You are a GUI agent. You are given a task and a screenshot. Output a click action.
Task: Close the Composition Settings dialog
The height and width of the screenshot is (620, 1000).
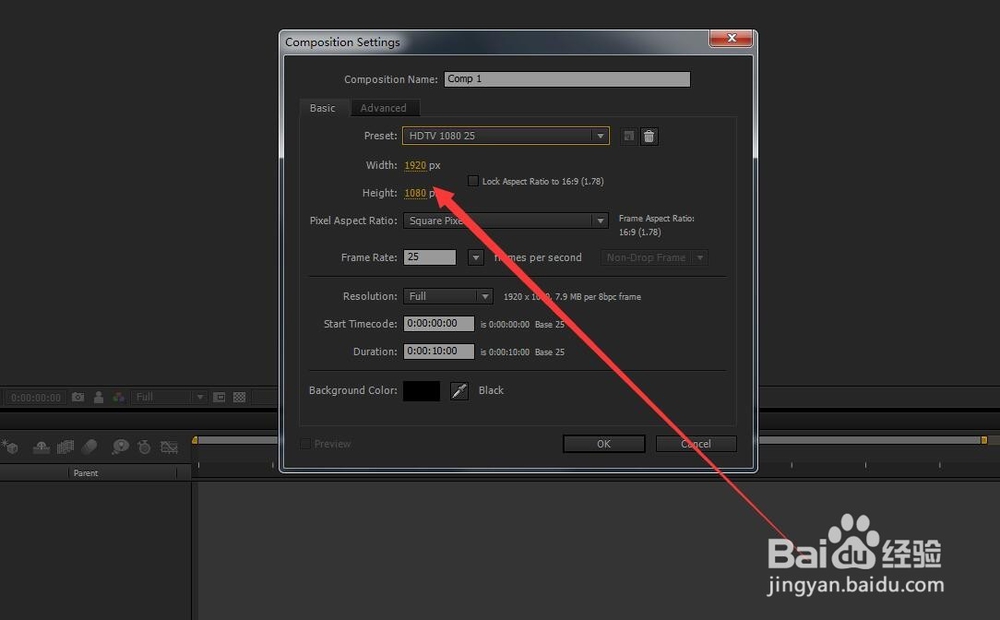pos(732,38)
